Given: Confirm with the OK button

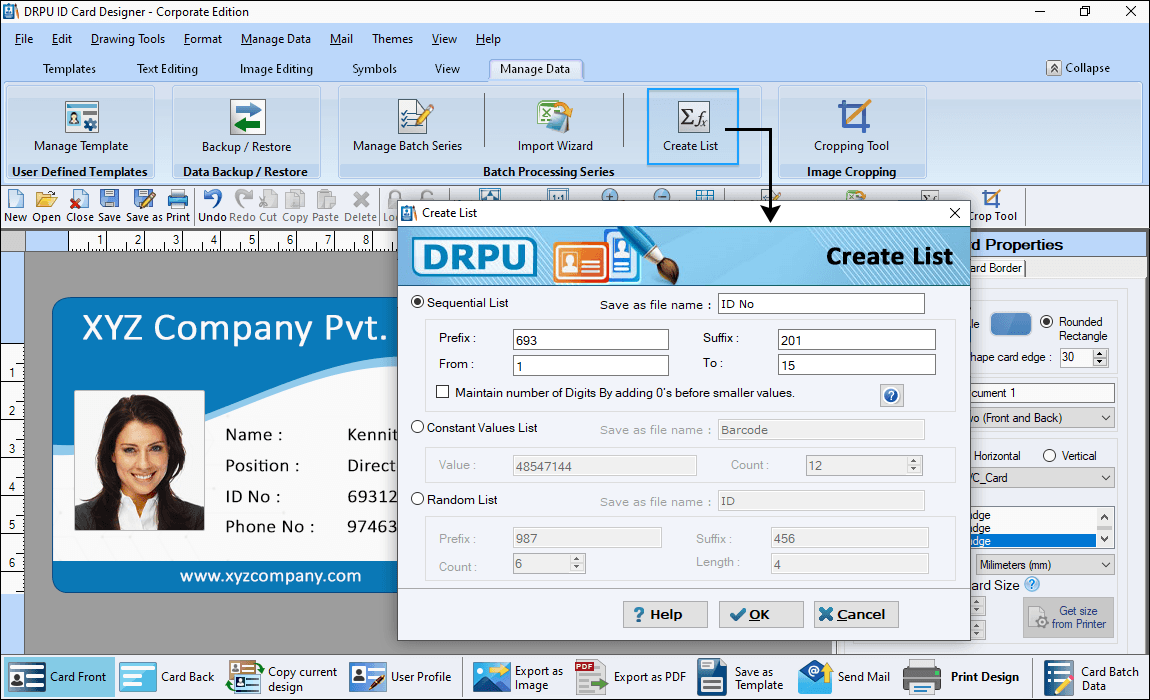Looking at the screenshot, I should pos(761,614).
